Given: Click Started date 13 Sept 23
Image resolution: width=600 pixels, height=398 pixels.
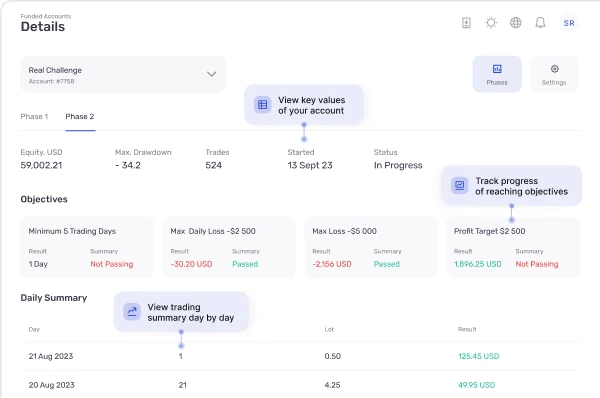Looking at the screenshot, I should (x=310, y=165).
